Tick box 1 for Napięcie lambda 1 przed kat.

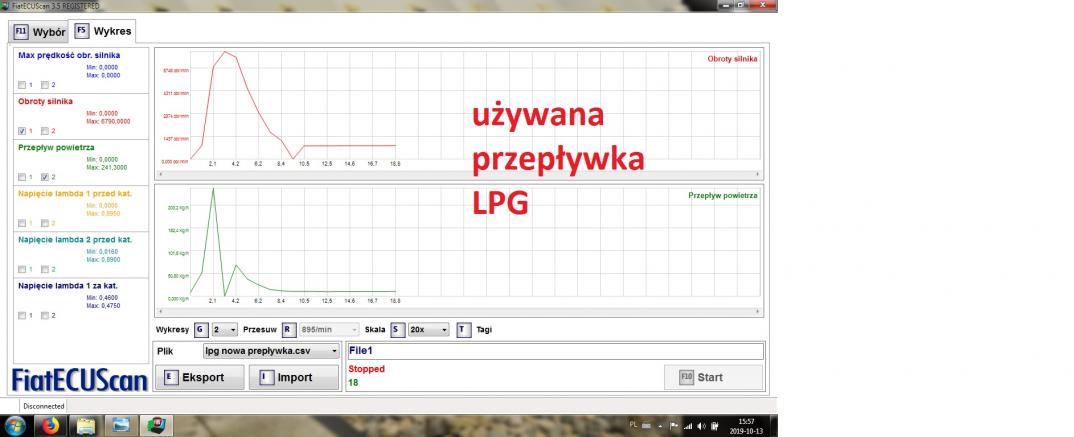(22, 223)
